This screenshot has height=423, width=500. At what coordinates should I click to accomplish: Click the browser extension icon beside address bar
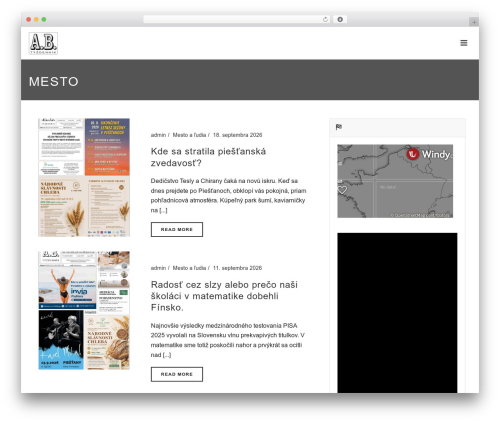(x=340, y=19)
